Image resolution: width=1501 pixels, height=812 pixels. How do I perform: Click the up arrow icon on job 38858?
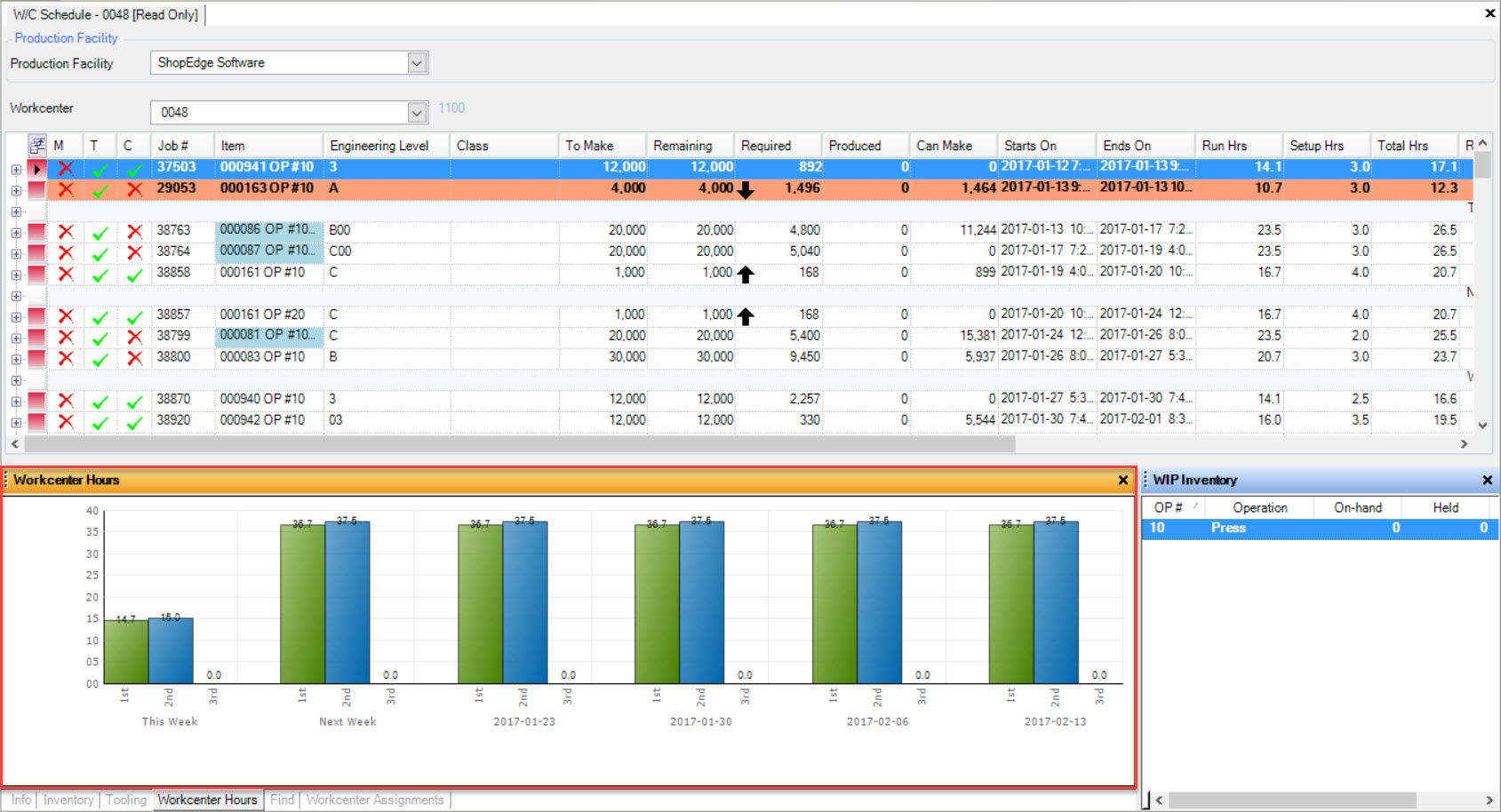click(746, 275)
